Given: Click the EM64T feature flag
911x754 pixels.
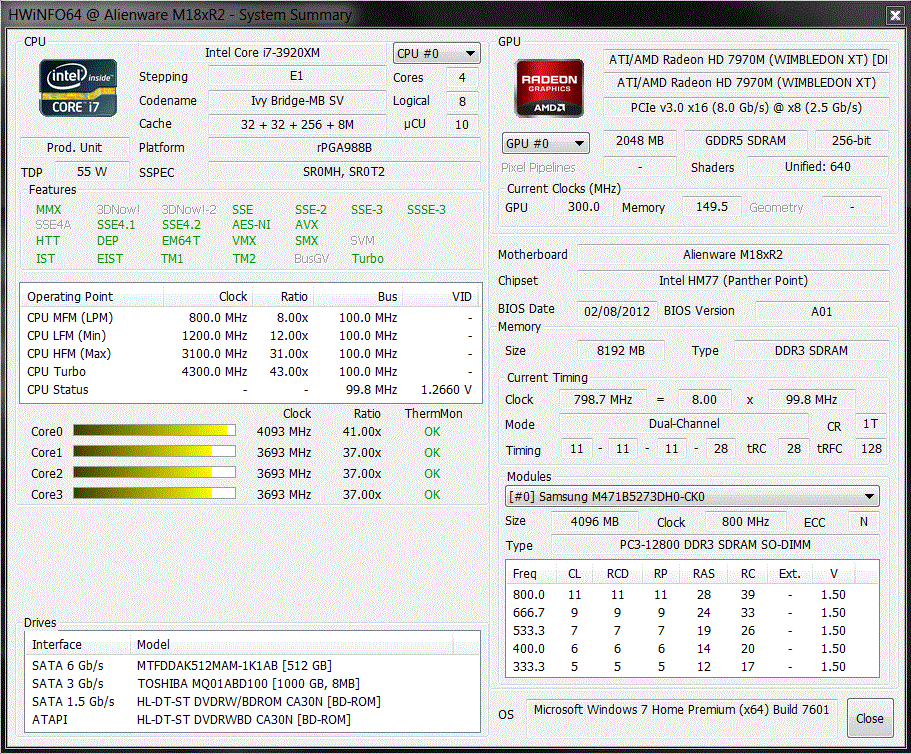Looking at the screenshot, I should point(181,240).
